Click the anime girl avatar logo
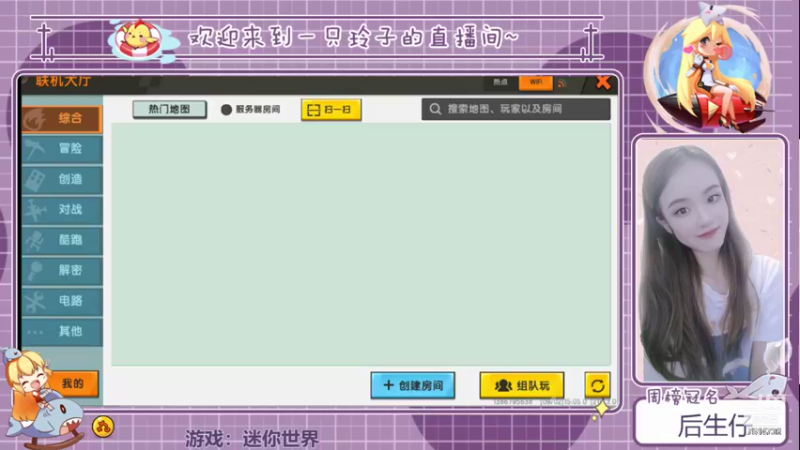This screenshot has width=800, height=450. (711, 68)
